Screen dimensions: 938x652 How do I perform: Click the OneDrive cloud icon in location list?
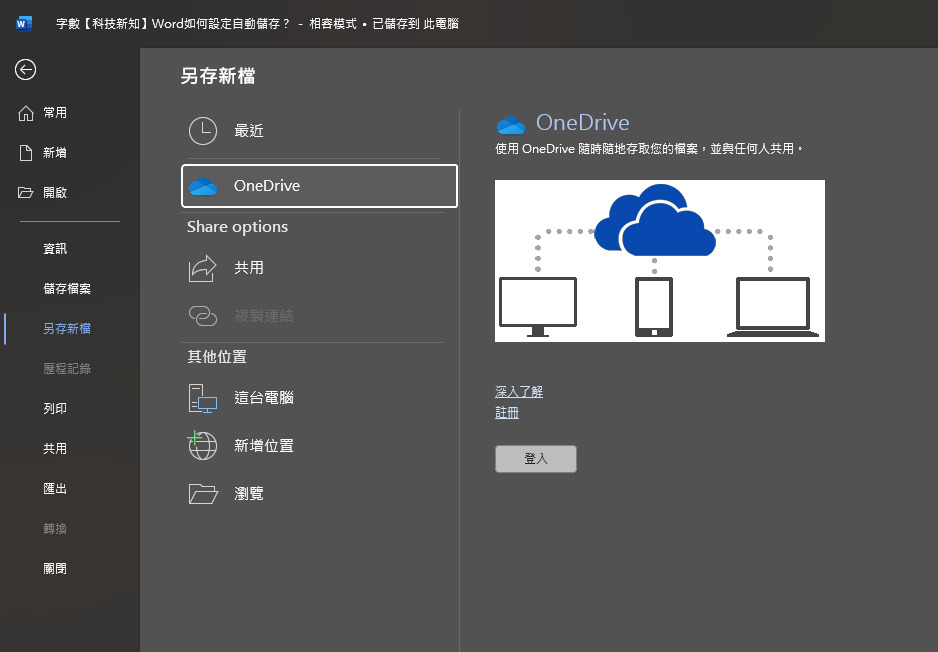(x=203, y=187)
